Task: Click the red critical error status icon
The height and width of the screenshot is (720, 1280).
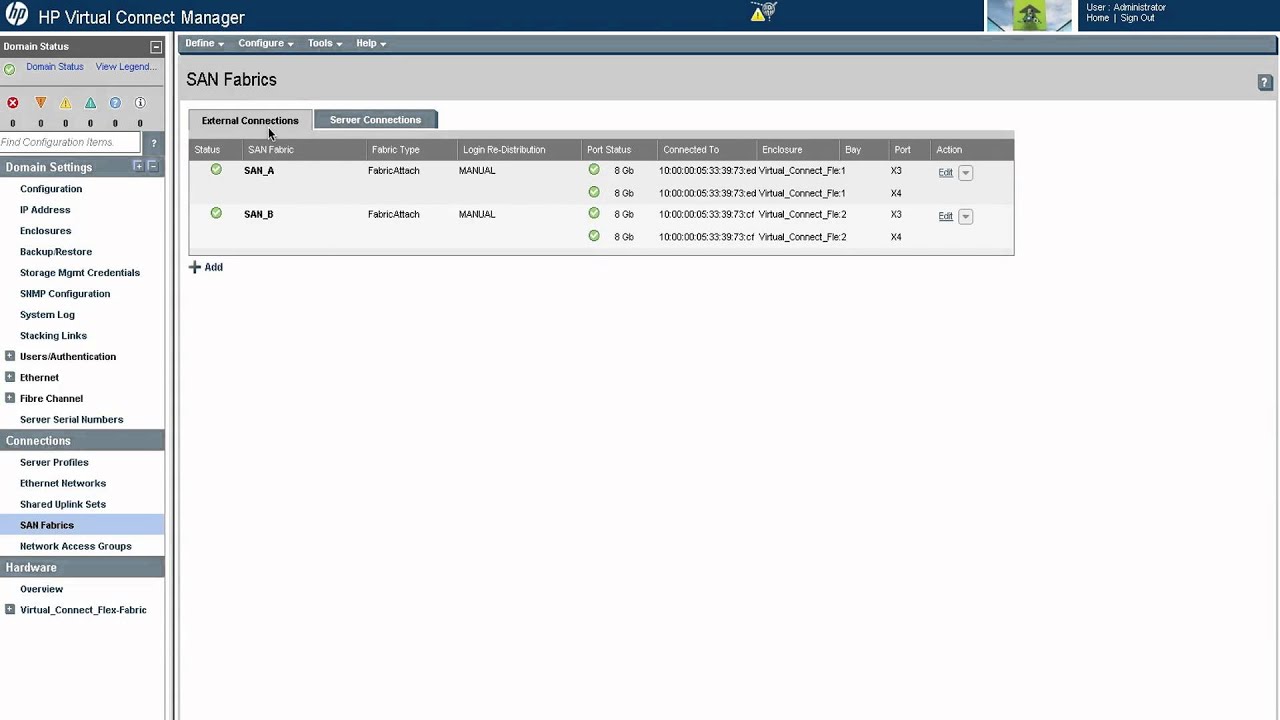Action: [13, 103]
